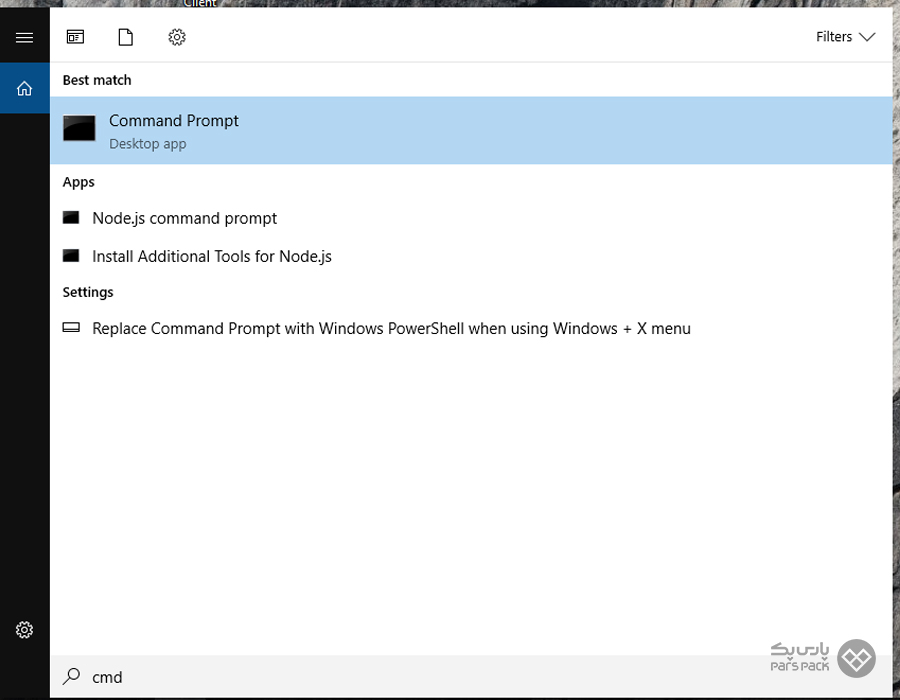Open the Settings gear in the left sidebar
Screen dimensions: 900x700
(24, 629)
